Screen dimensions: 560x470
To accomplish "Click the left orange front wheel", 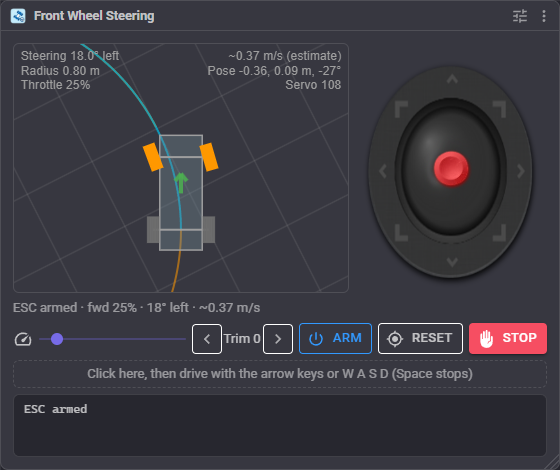I will point(153,157).
